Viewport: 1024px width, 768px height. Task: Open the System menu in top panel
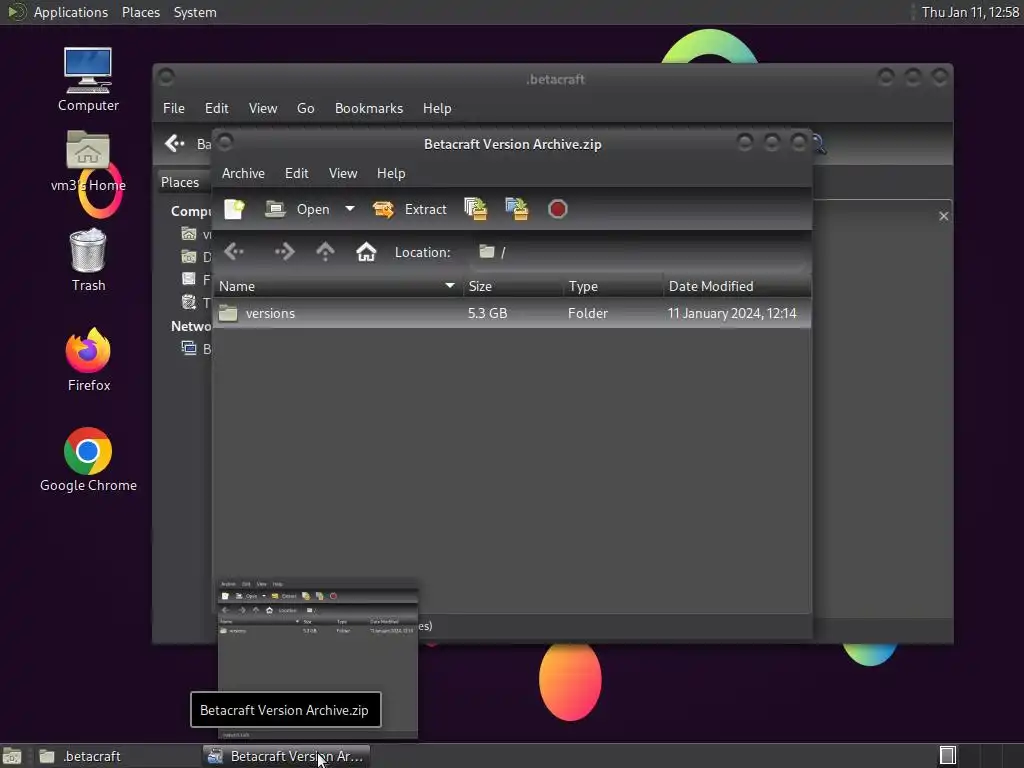195,12
